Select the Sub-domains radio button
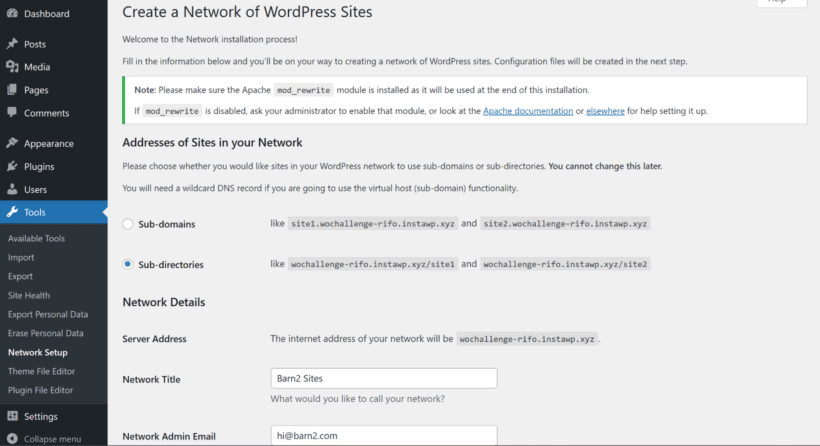This screenshot has width=820, height=446. click(x=128, y=224)
